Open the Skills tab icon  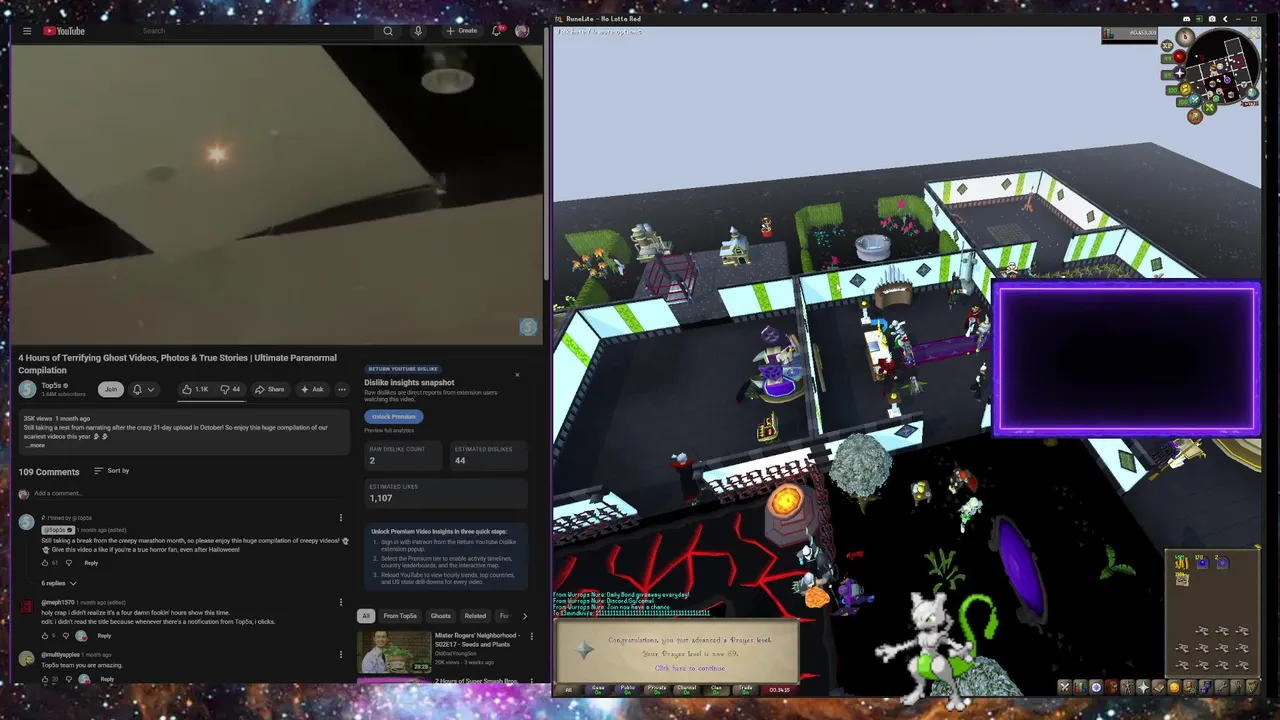point(1081,687)
